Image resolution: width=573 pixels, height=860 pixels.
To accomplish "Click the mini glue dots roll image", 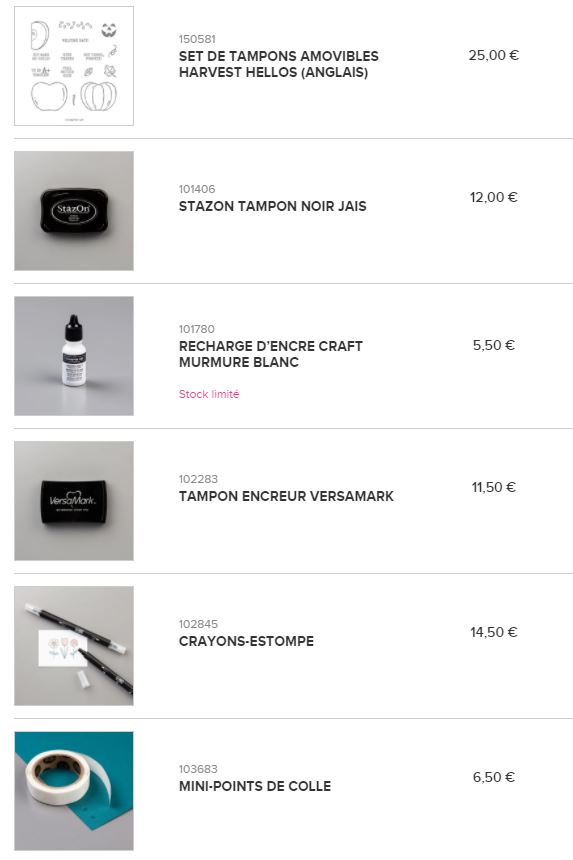I will [x=74, y=791].
